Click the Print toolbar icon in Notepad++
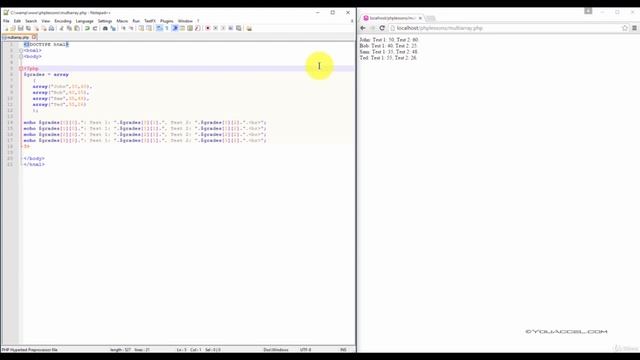 coord(51,28)
